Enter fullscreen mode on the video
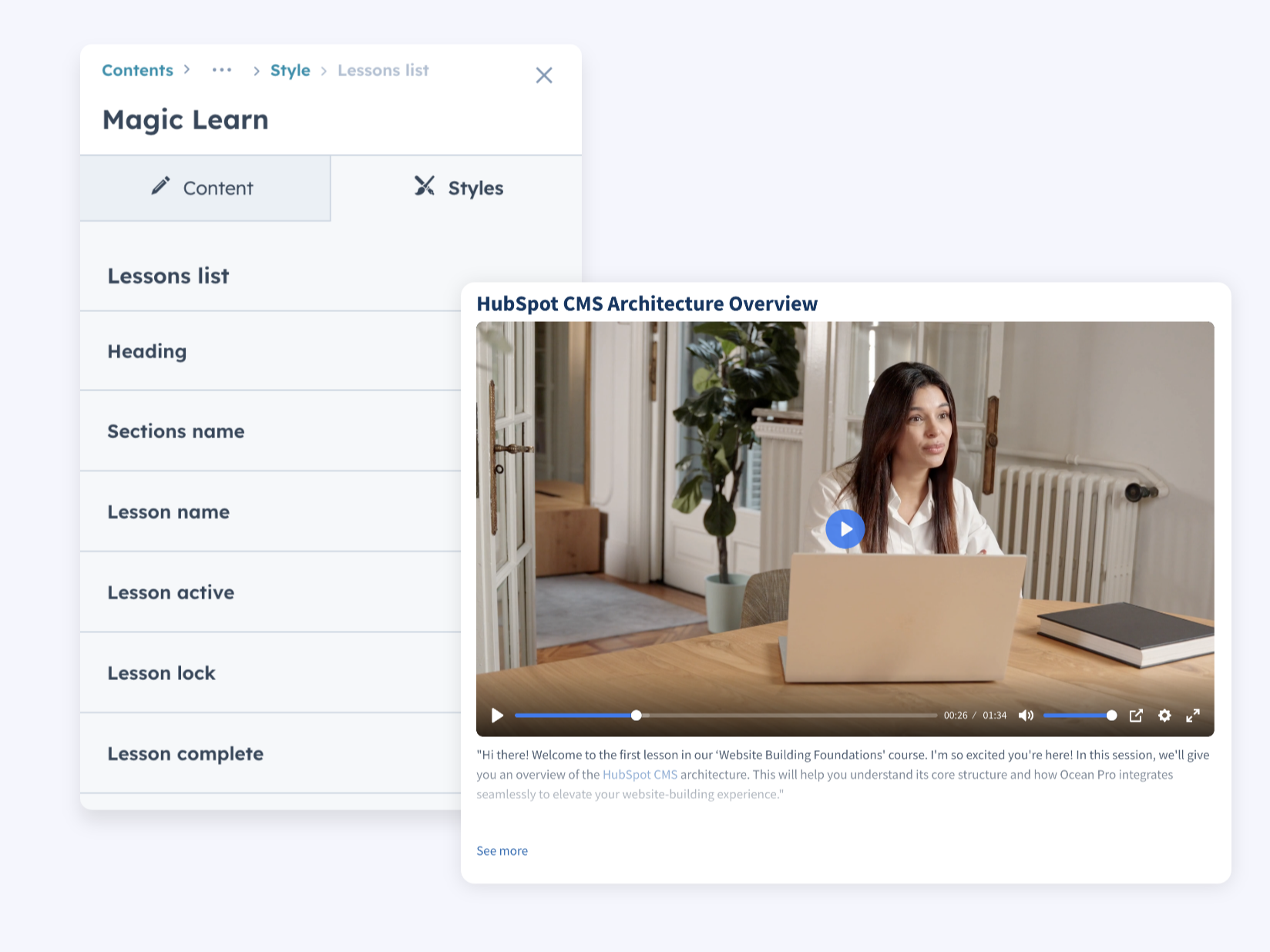Screen dimensions: 1270x952 pyautogui.click(x=1194, y=716)
